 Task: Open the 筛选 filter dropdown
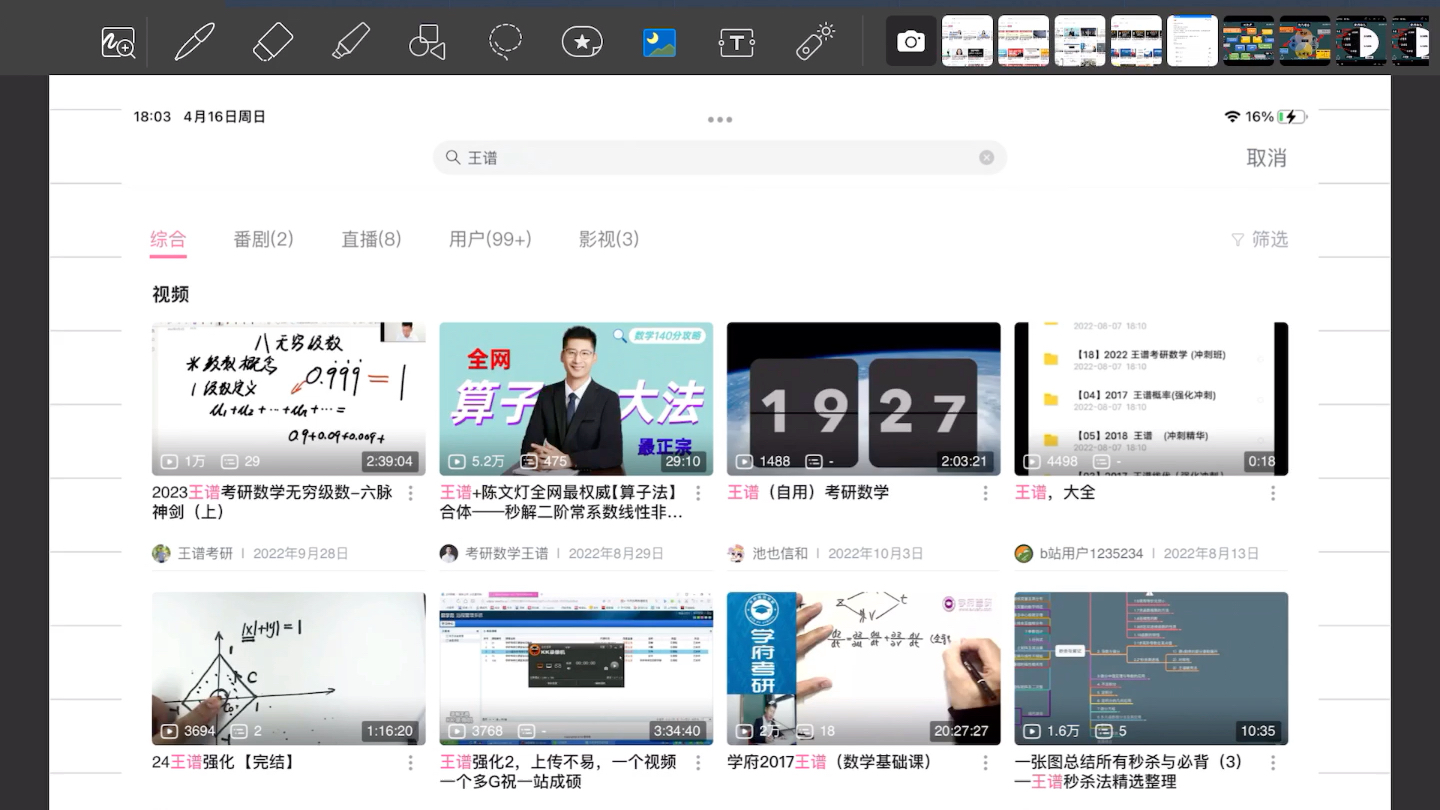tap(1259, 239)
